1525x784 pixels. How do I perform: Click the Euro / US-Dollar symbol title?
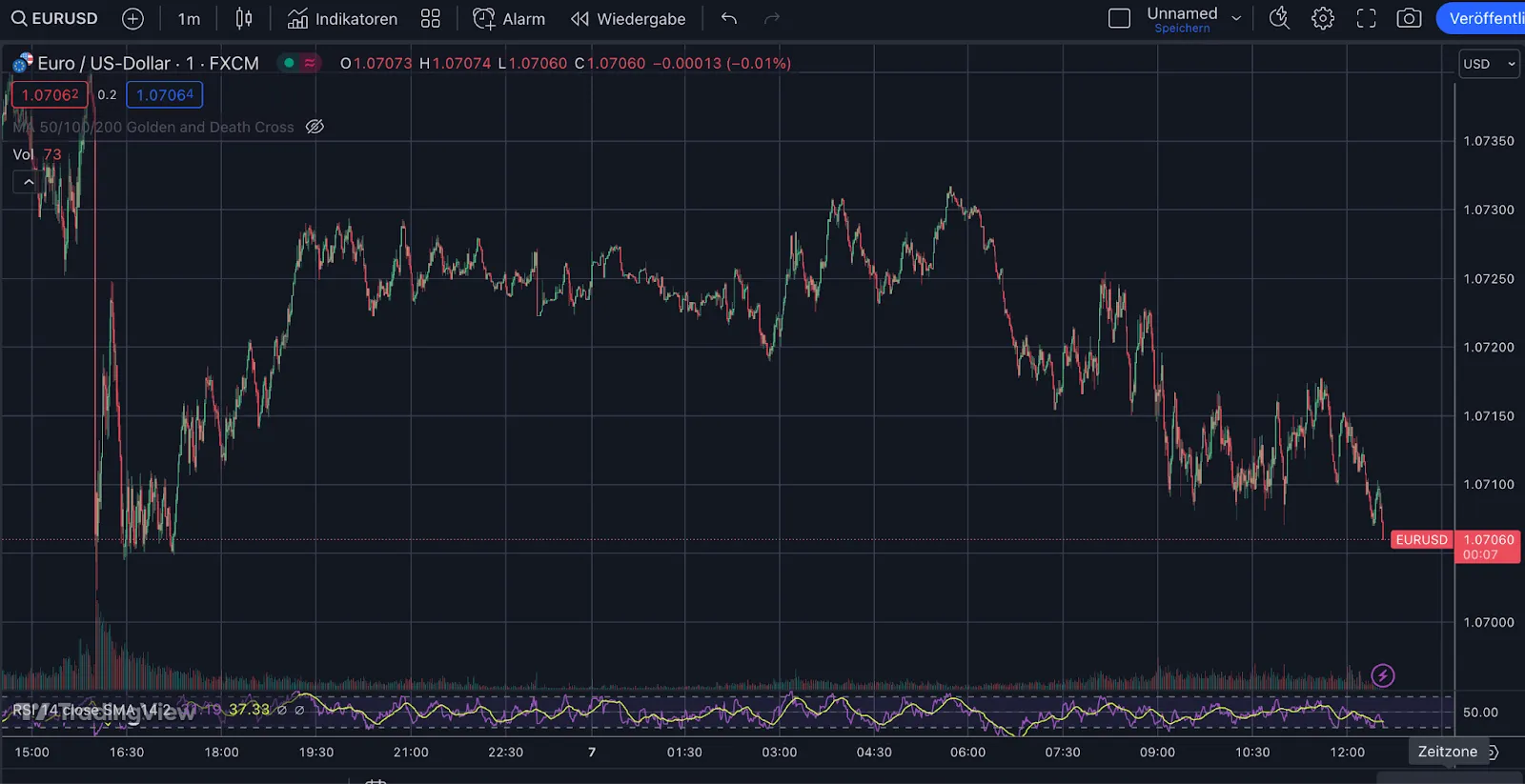[x=148, y=64]
